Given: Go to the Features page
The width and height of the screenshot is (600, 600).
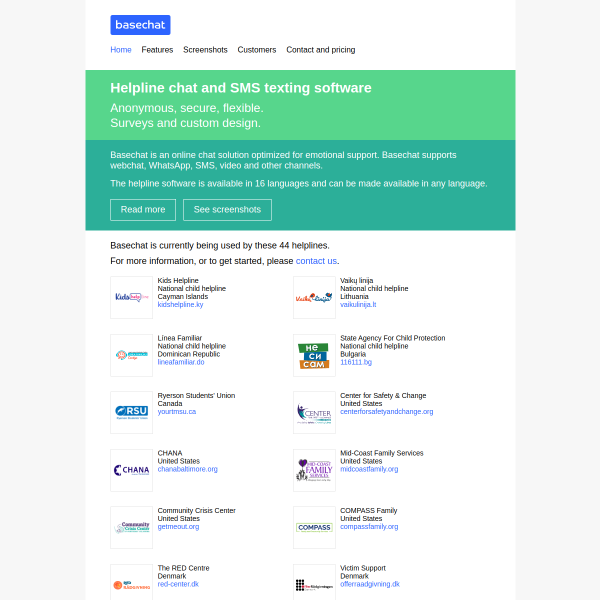Looking at the screenshot, I should point(157,50).
